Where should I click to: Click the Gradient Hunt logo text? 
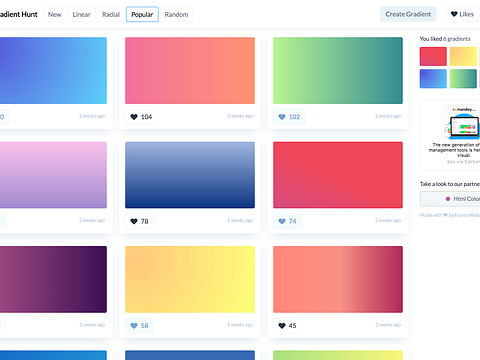pos(19,14)
